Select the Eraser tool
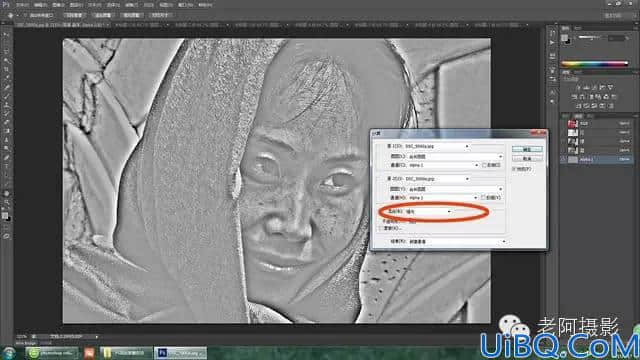This screenshot has width=640, height=360. click(x=6, y=122)
